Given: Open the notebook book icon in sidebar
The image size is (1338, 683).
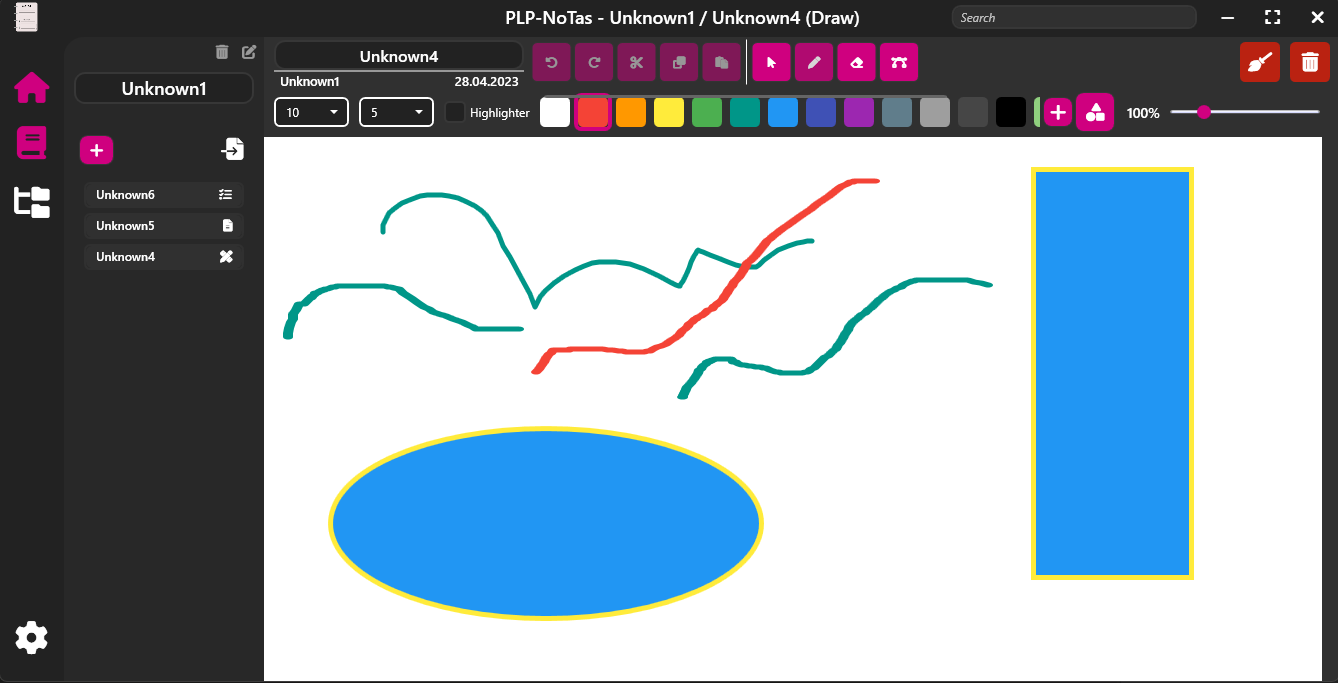Looking at the screenshot, I should point(32,143).
